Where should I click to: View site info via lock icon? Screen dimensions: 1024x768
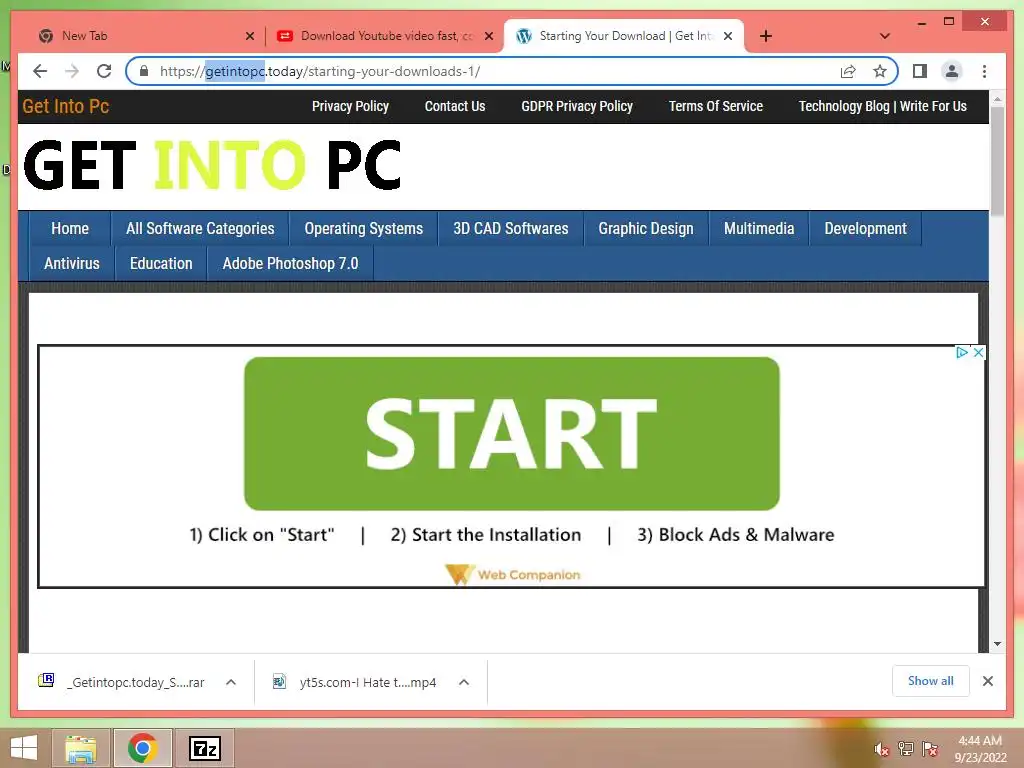pyautogui.click(x=144, y=71)
